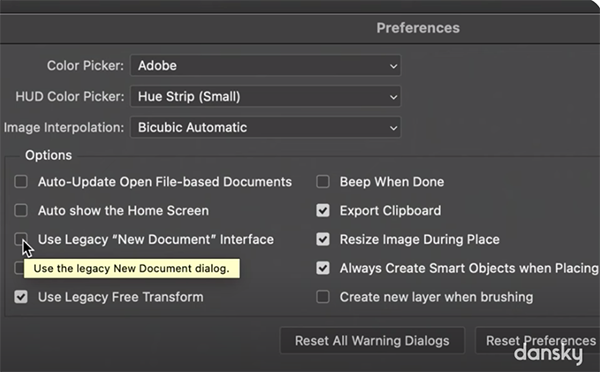Toggle Always Create Smart Objects when Placing
The width and height of the screenshot is (600, 372).
(x=323, y=268)
